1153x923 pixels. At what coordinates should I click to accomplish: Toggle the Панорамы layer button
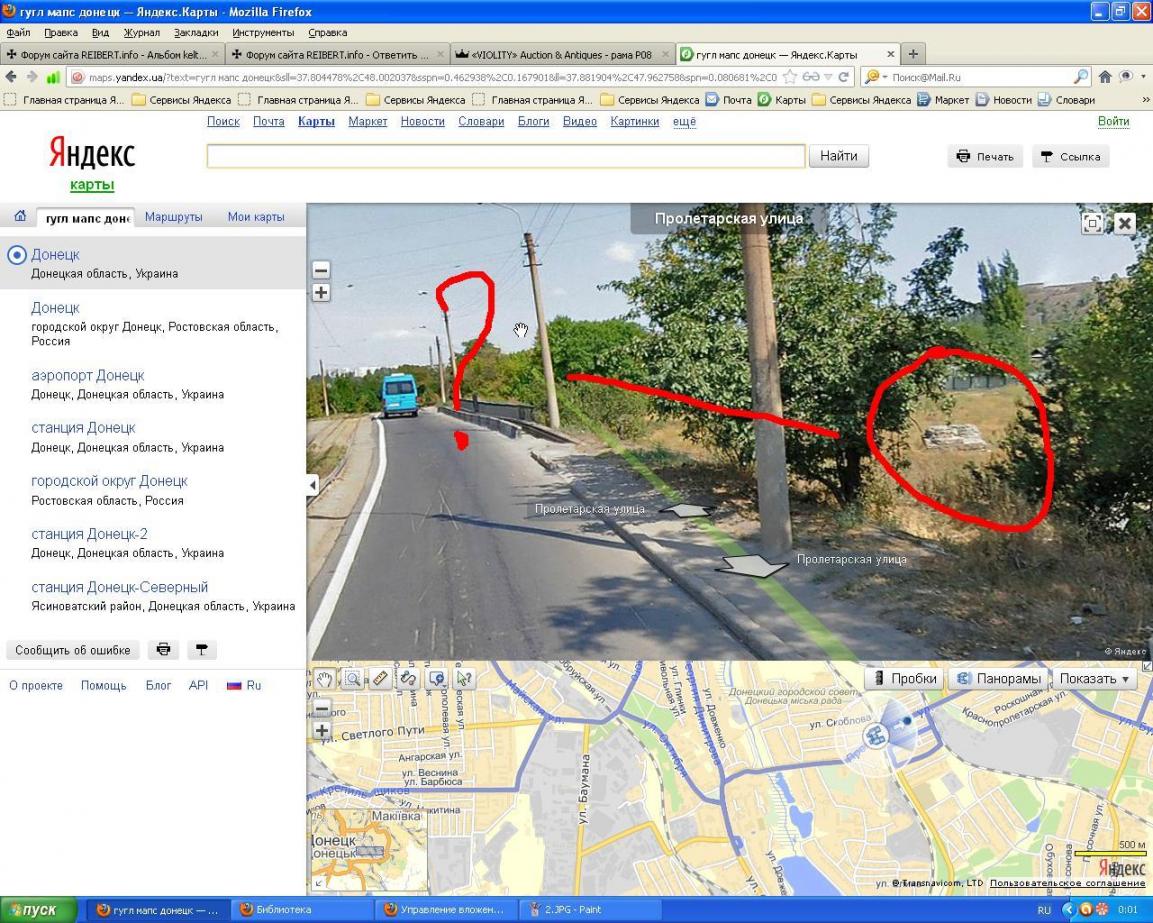click(x=999, y=678)
